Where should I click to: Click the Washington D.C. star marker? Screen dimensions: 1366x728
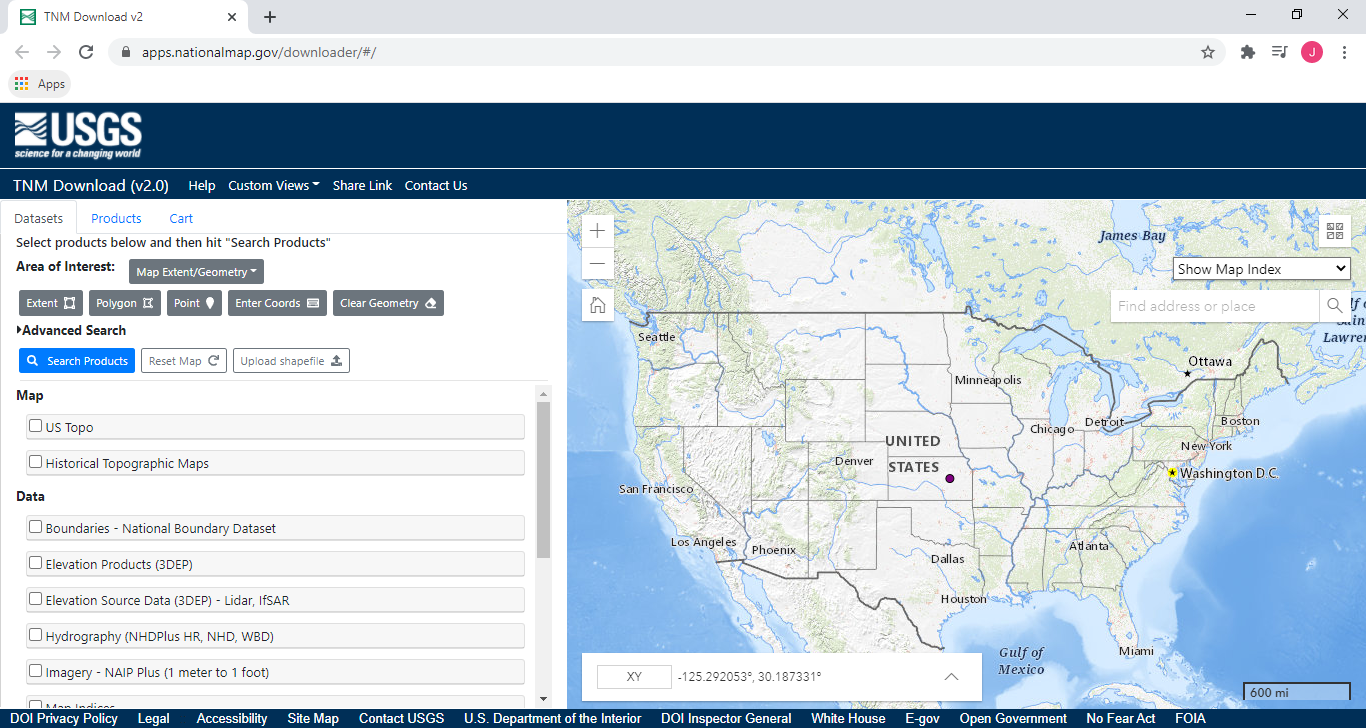tap(1172, 472)
